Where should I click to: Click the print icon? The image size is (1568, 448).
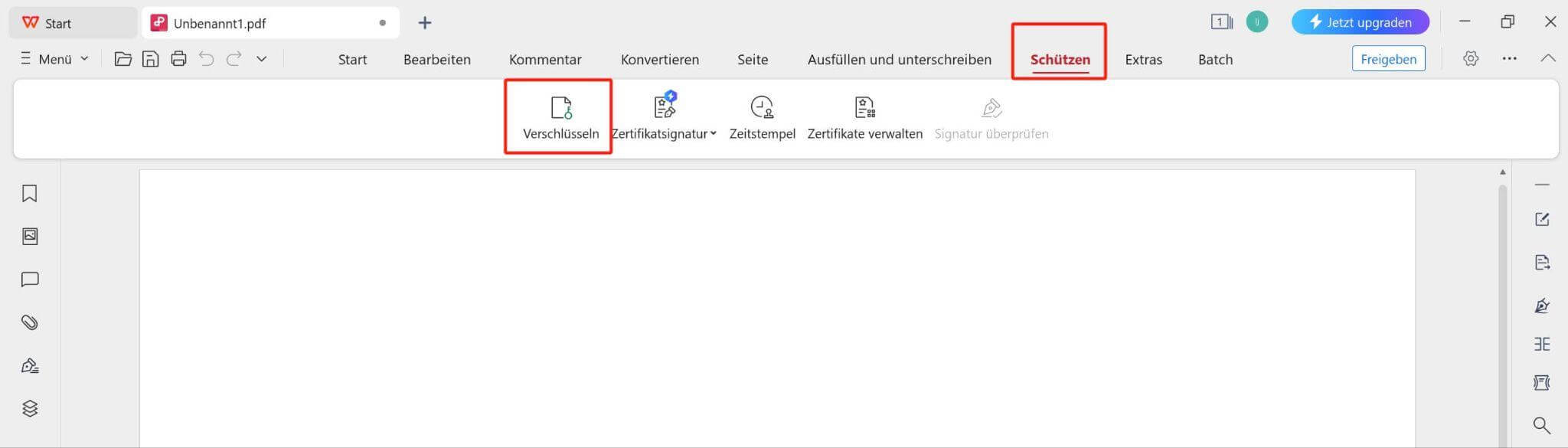[x=178, y=59]
